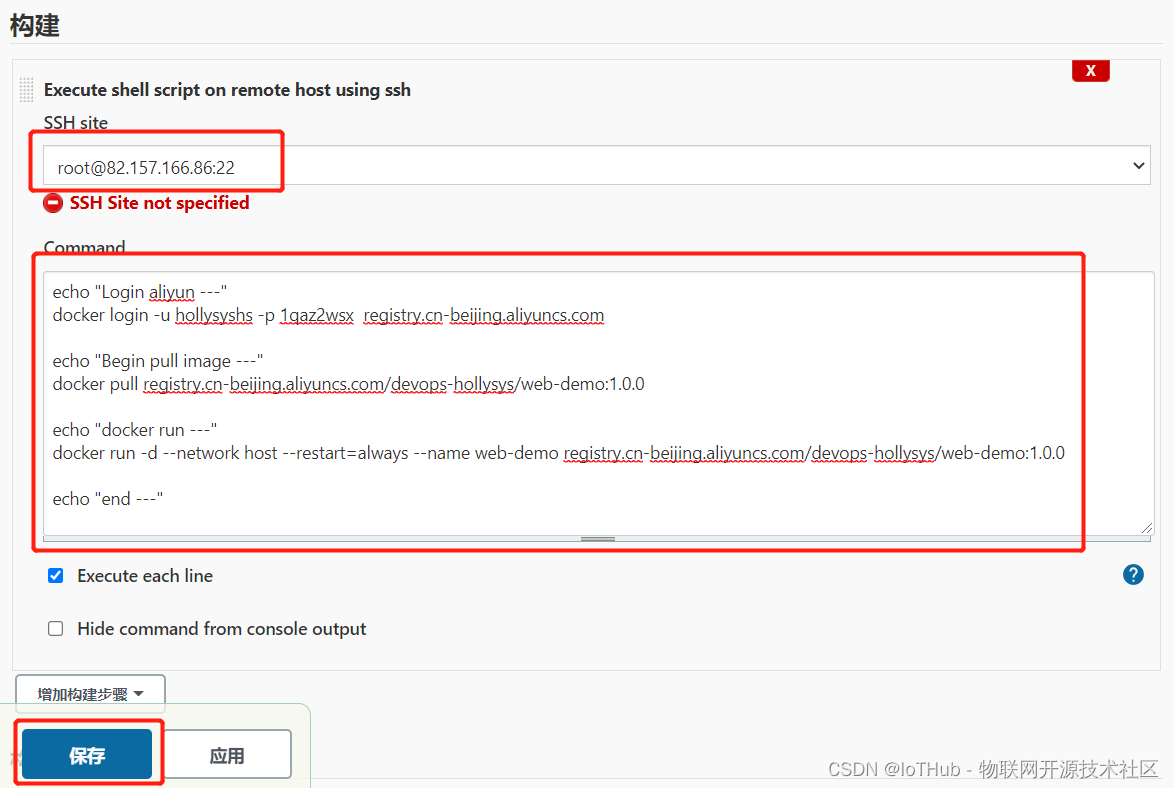Image resolution: width=1174 pixels, height=788 pixels.
Task: Click inside the Command text area
Action: pyautogui.click(x=598, y=403)
